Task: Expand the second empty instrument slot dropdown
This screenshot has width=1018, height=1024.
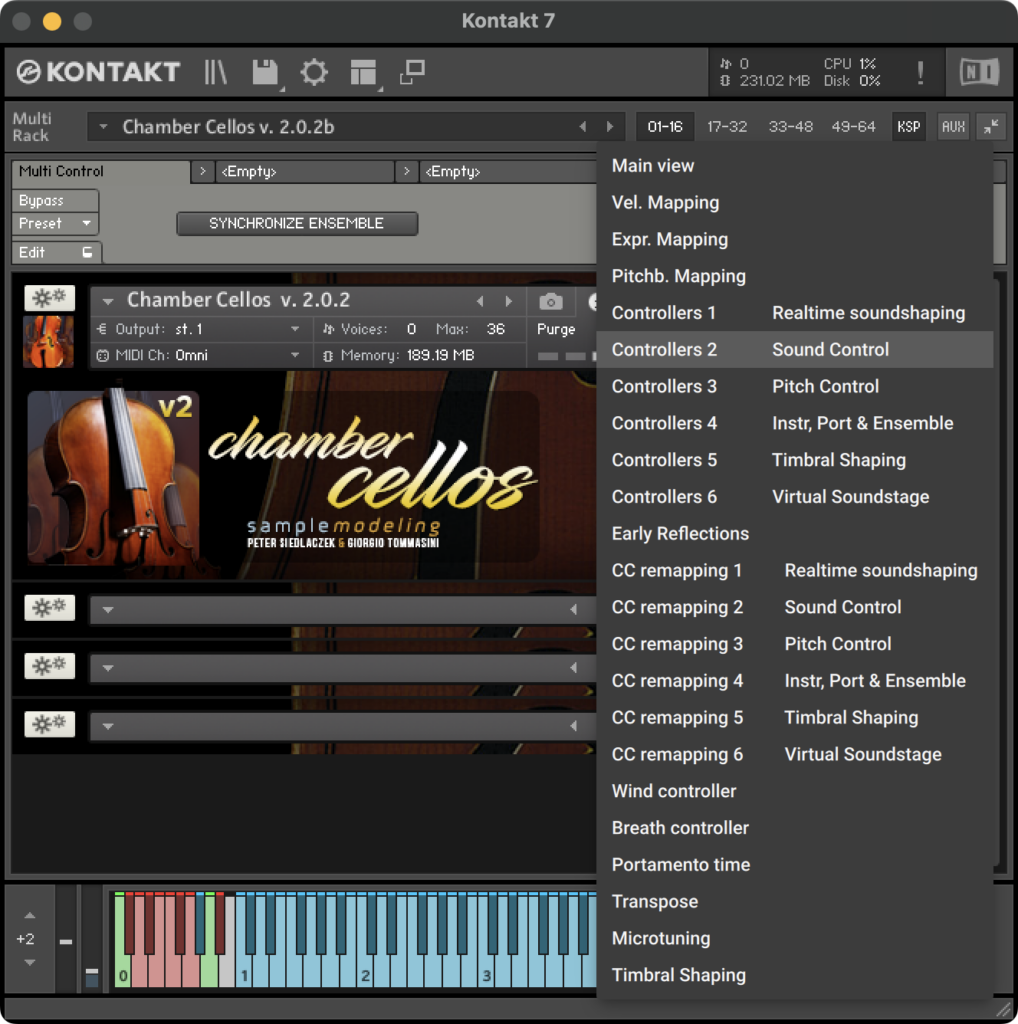Action: click(x=108, y=610)
